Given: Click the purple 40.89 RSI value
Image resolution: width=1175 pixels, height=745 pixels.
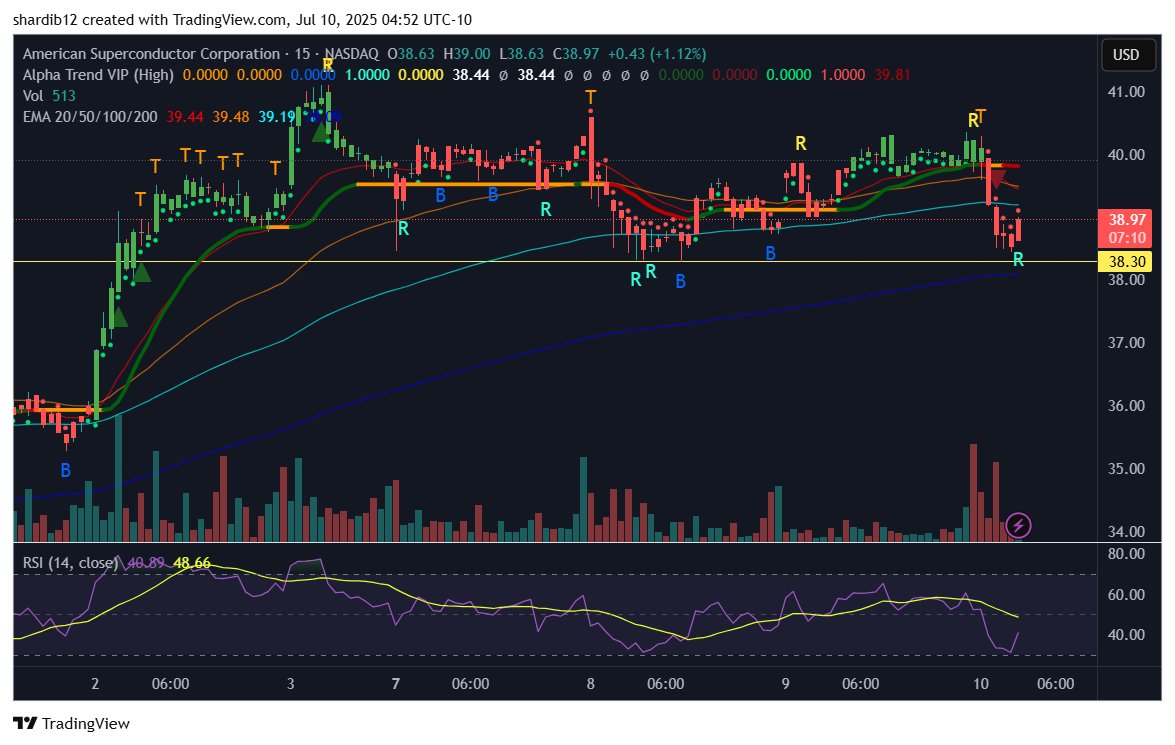Looking at the screenshot, I should point(146,563).
